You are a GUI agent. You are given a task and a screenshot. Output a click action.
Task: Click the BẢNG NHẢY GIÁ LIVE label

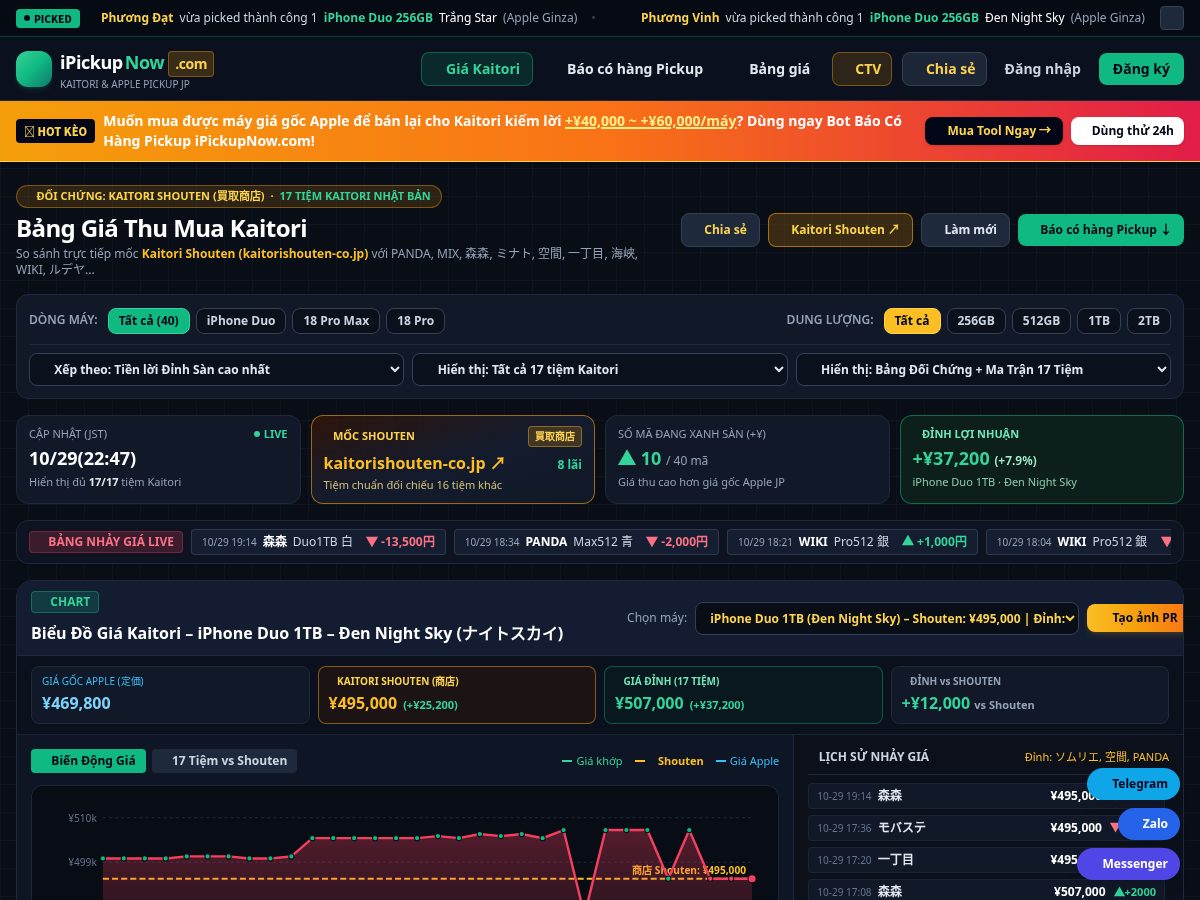click(106, 541)
